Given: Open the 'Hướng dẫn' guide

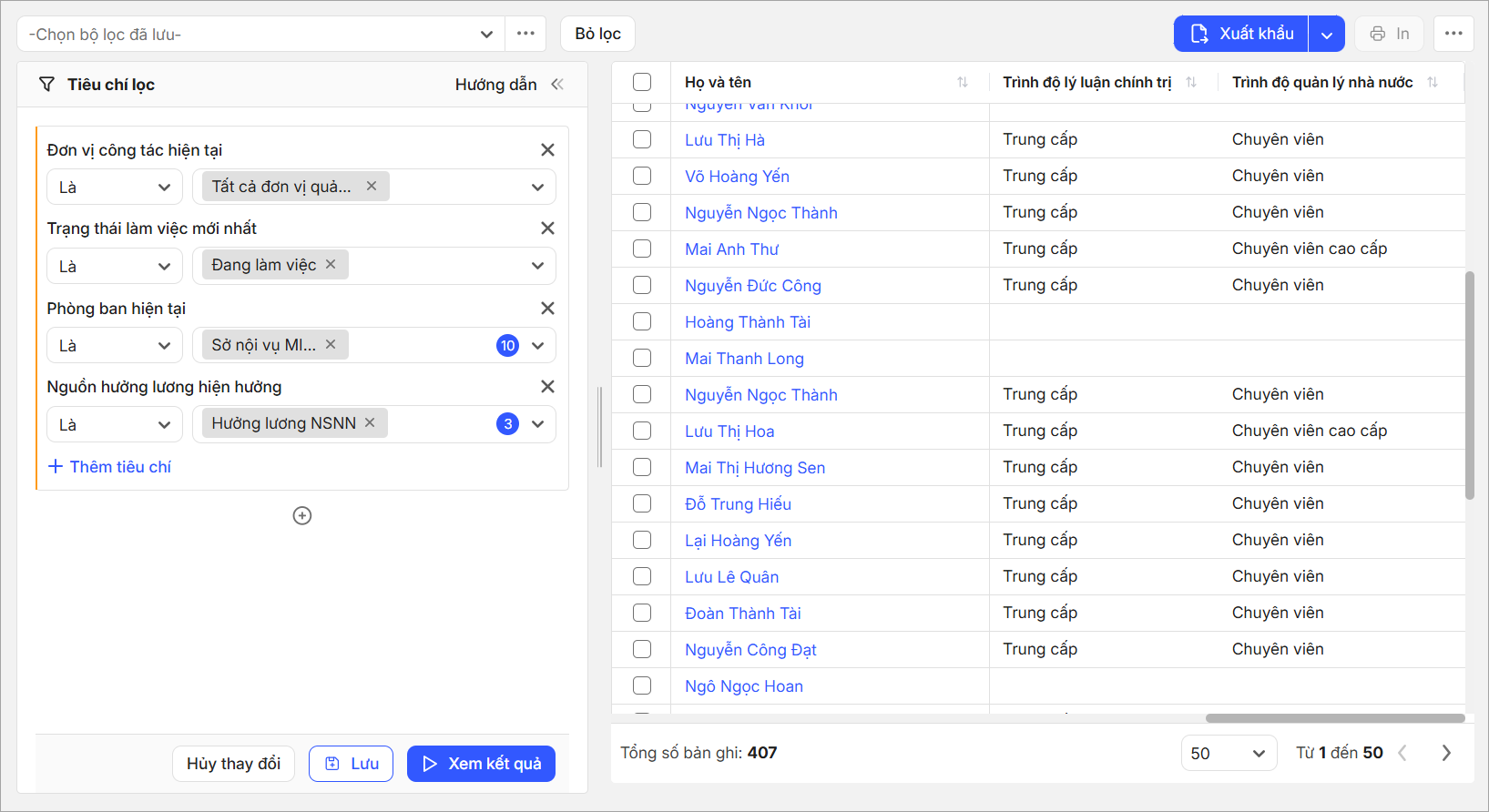Looking at the screenshot, I should point(495,85).
